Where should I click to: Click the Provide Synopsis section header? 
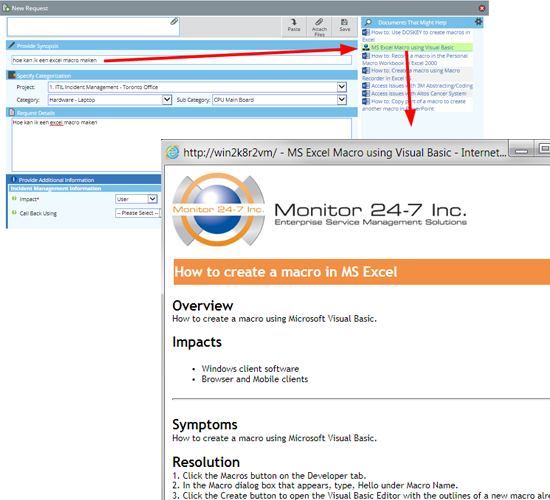click(x=181, y=46)
